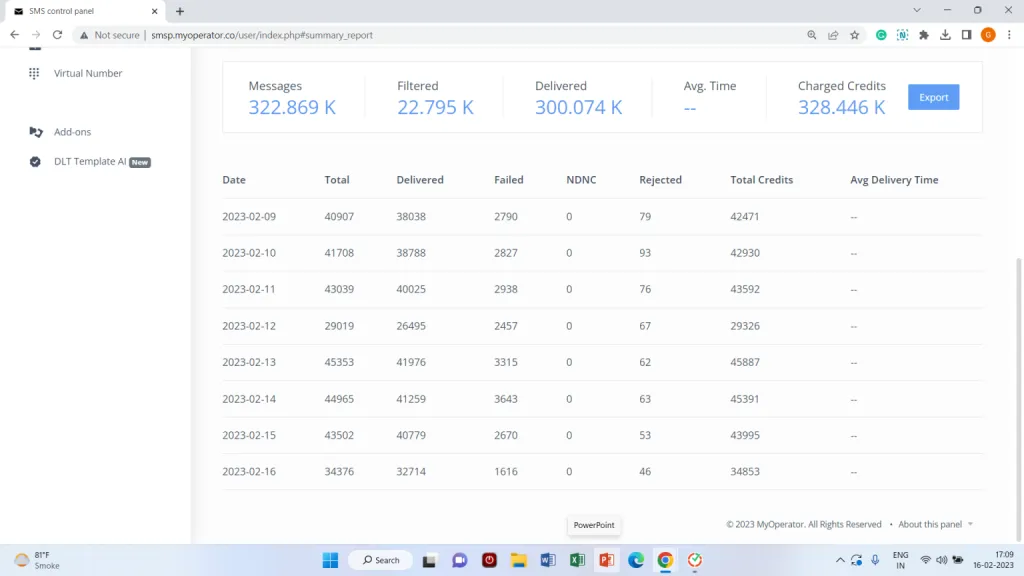Open the Extensions puzzle icon
This screenshot has width=1024, height=576.
pos(924,35)
